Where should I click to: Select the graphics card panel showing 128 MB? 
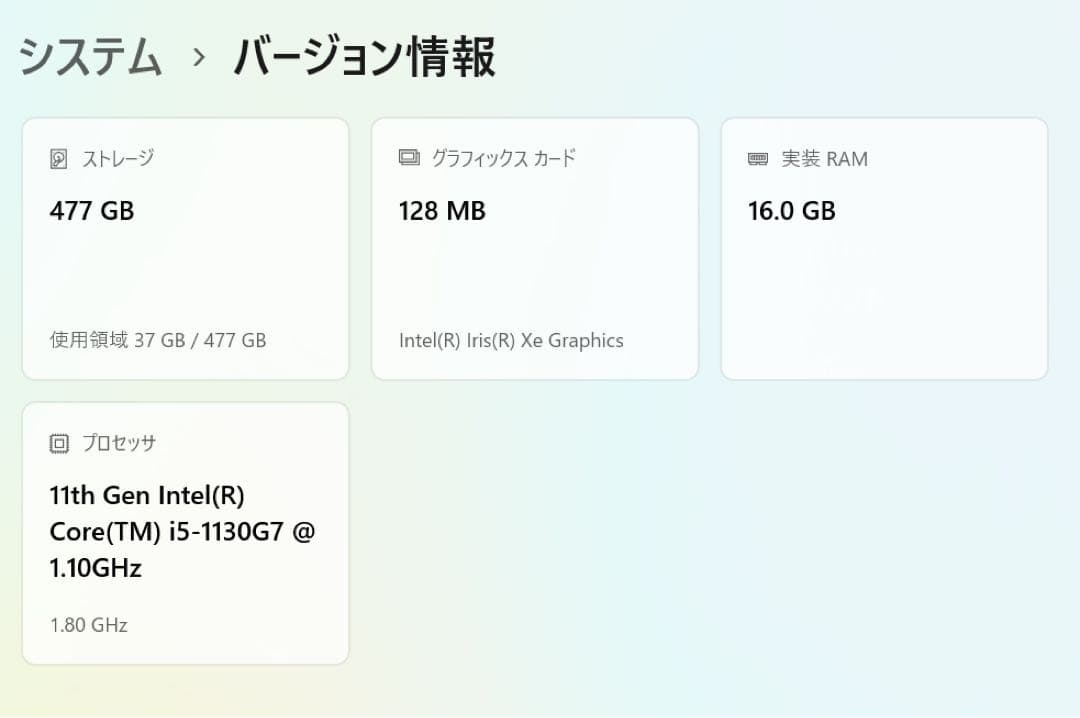(x=535, y=248)
